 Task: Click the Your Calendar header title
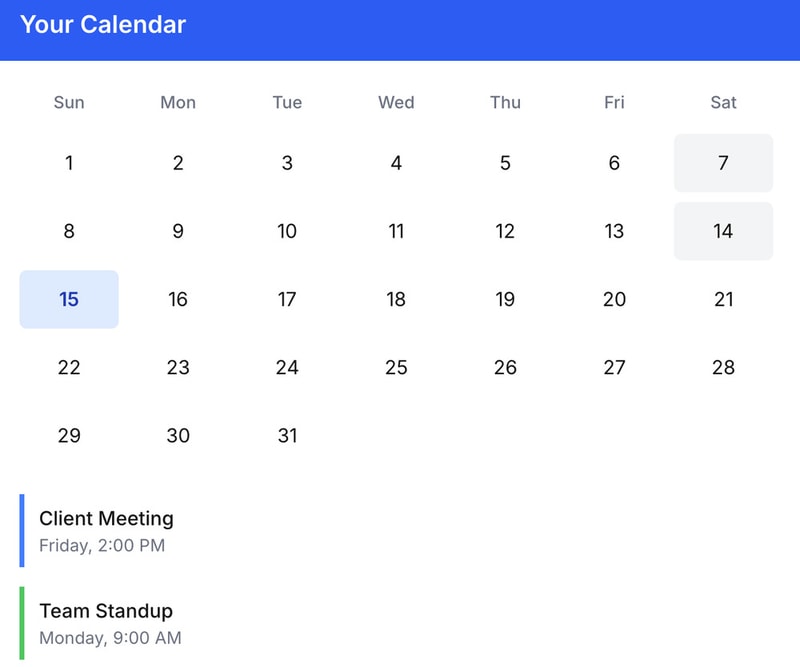point(103,25)
